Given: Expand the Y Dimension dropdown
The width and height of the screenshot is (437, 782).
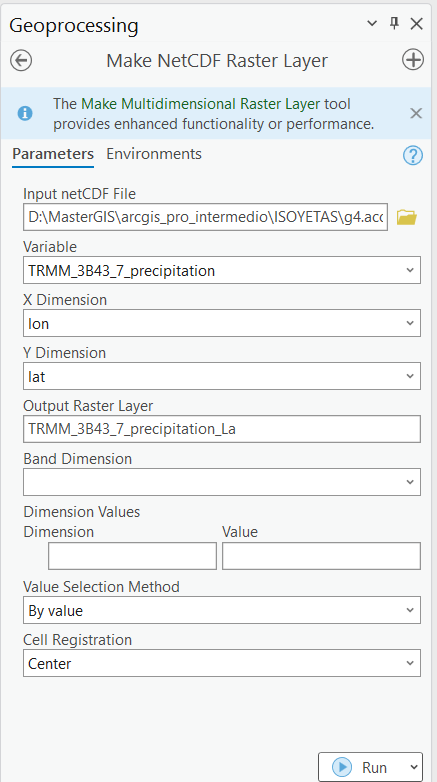Looking at the screenshot, I should tap(222, 376).
